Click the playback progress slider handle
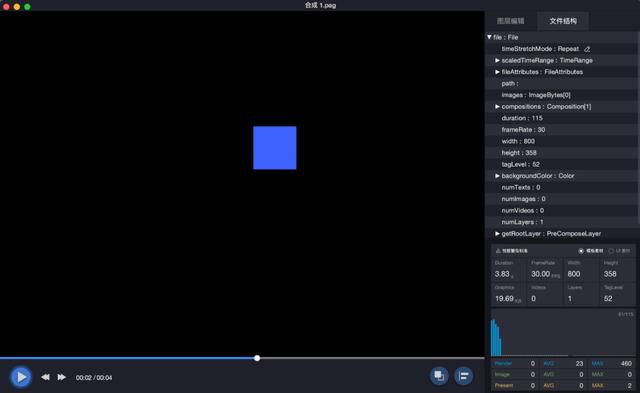Image resolution: width=640 pixels, height=393 pixels. pos(257,358)
